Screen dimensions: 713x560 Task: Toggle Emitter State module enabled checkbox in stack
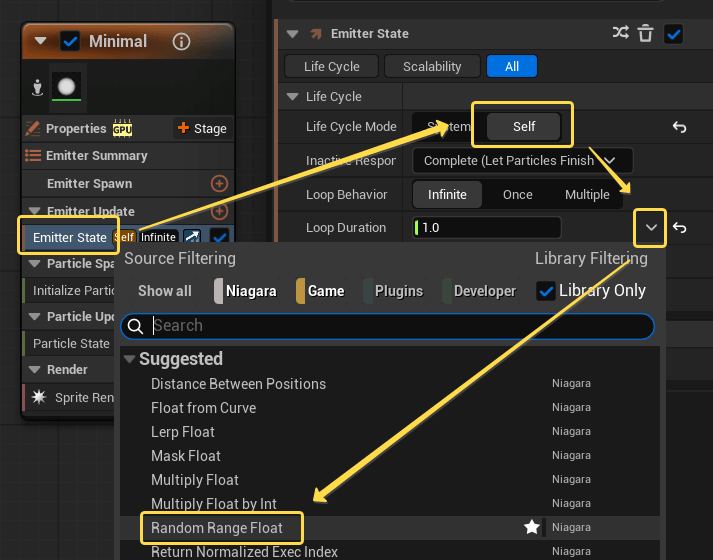pos(220,237)
